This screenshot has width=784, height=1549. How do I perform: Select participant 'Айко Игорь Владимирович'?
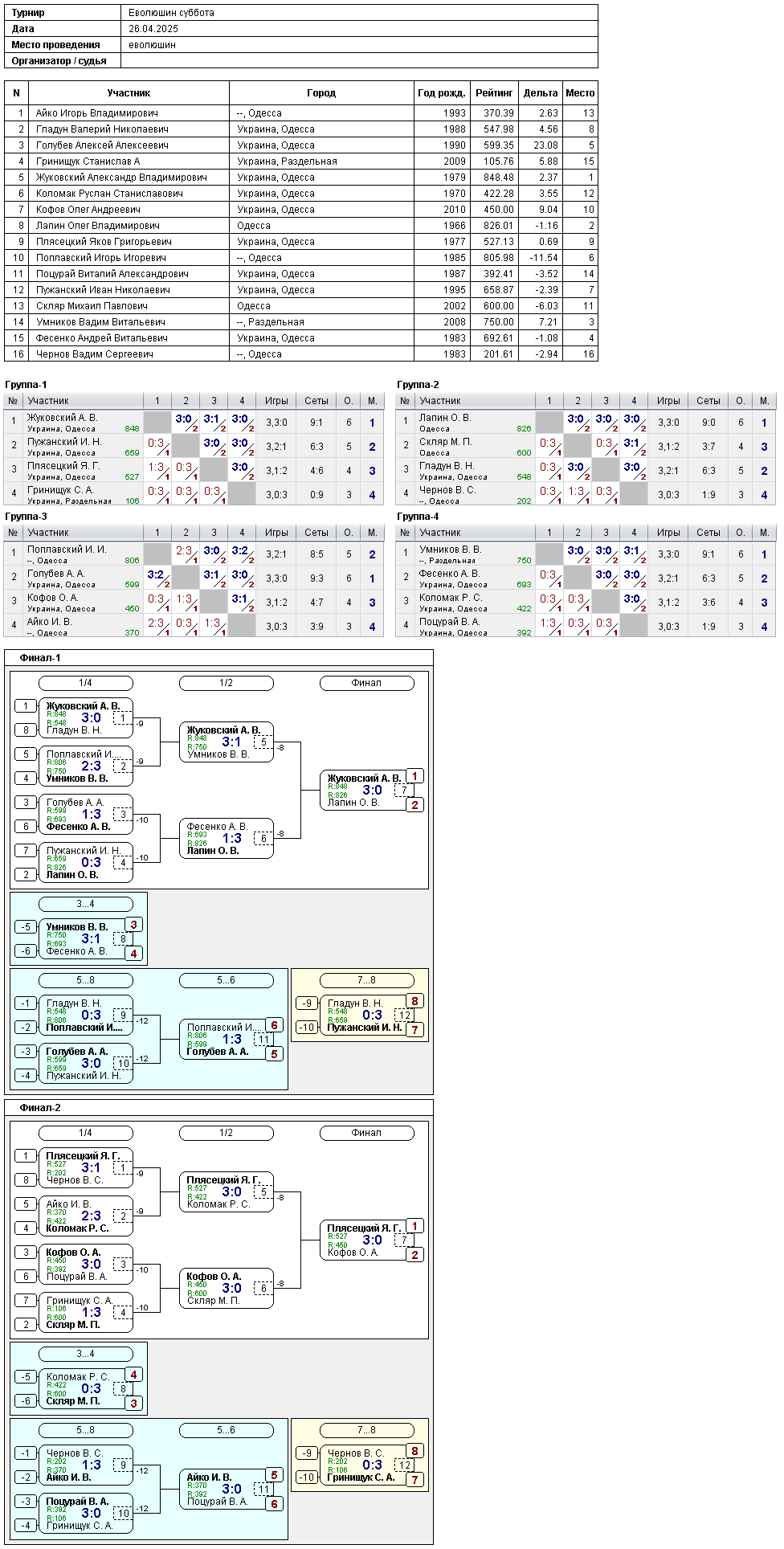point(96,113)
